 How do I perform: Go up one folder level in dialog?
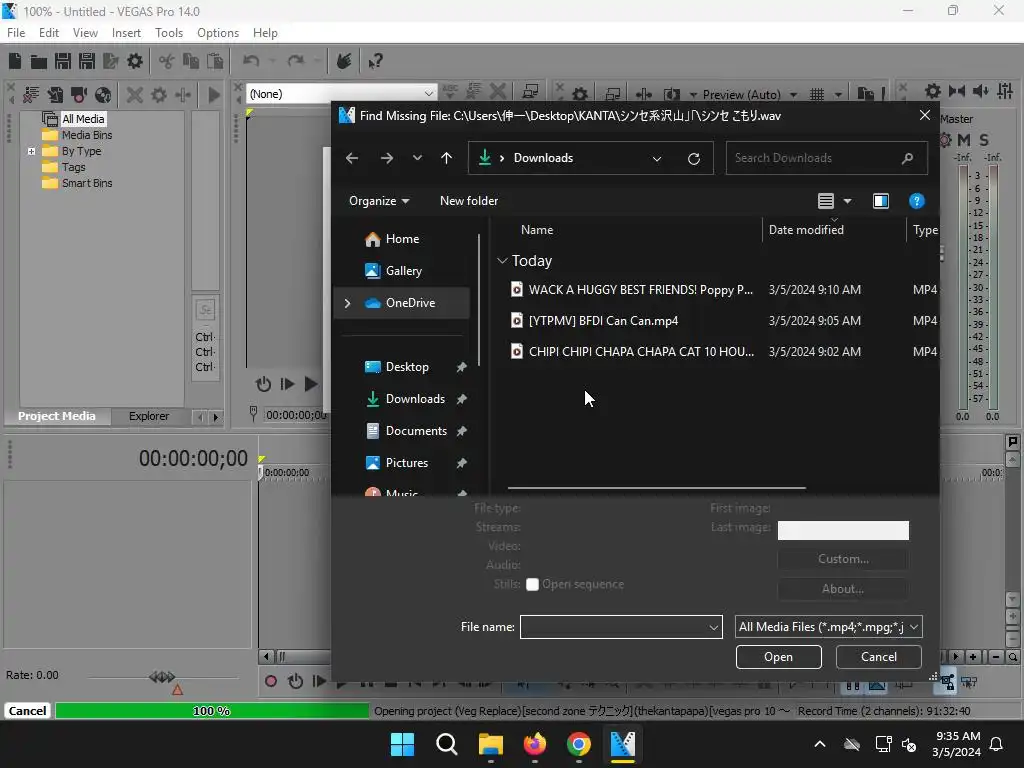click(447, 158)
